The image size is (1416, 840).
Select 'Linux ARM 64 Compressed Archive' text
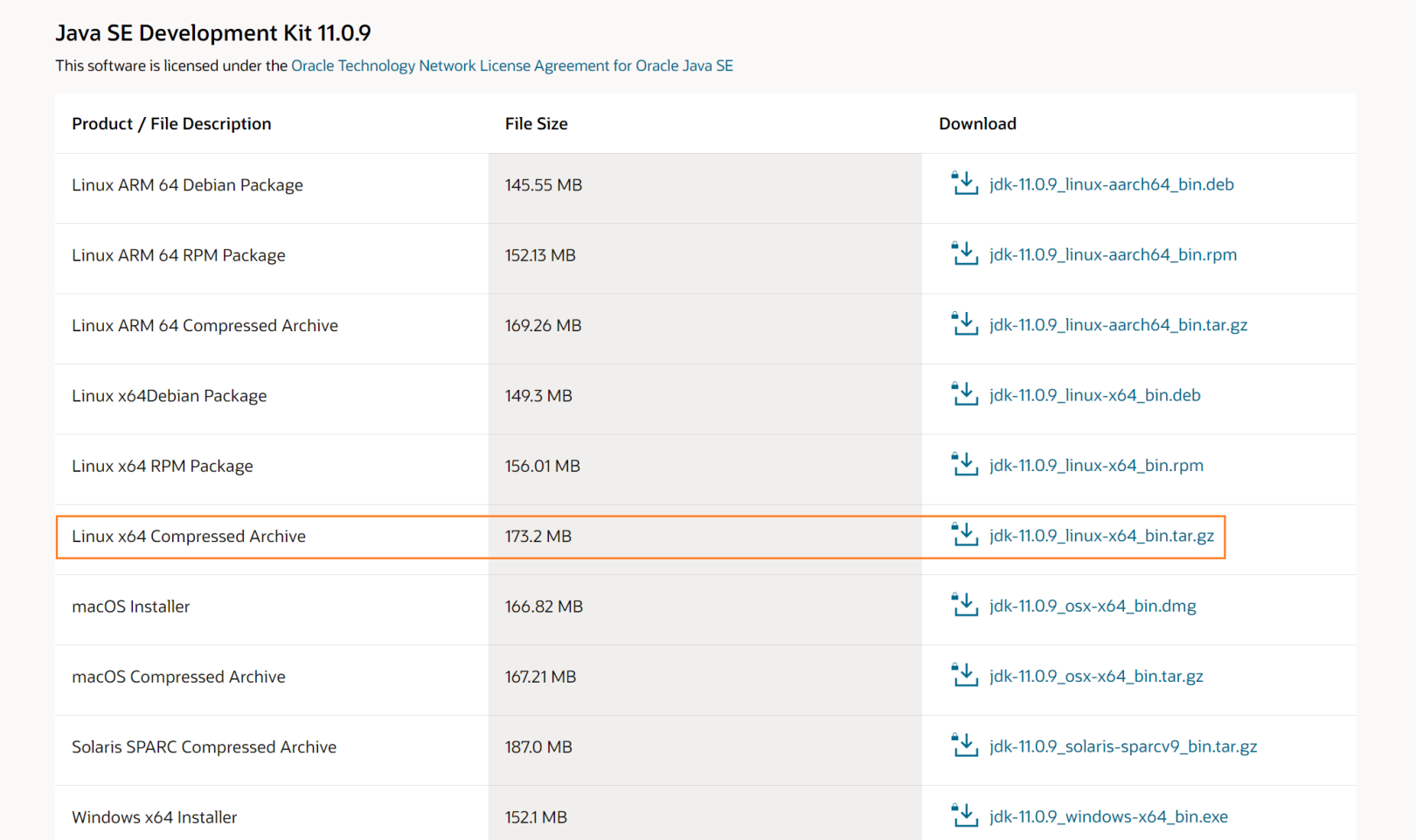pos(205,325)
